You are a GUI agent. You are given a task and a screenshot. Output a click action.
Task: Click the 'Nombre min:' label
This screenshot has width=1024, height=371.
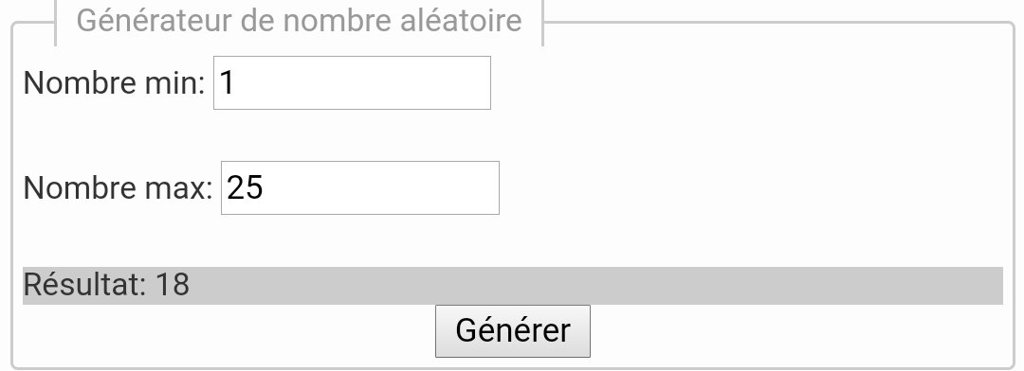tap(114, 84)
